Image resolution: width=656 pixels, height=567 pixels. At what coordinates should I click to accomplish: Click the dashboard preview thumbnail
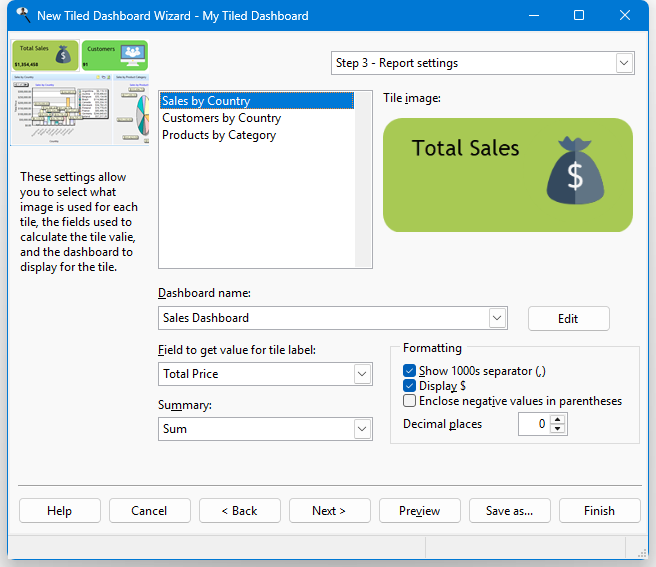(x=80, y=108)
